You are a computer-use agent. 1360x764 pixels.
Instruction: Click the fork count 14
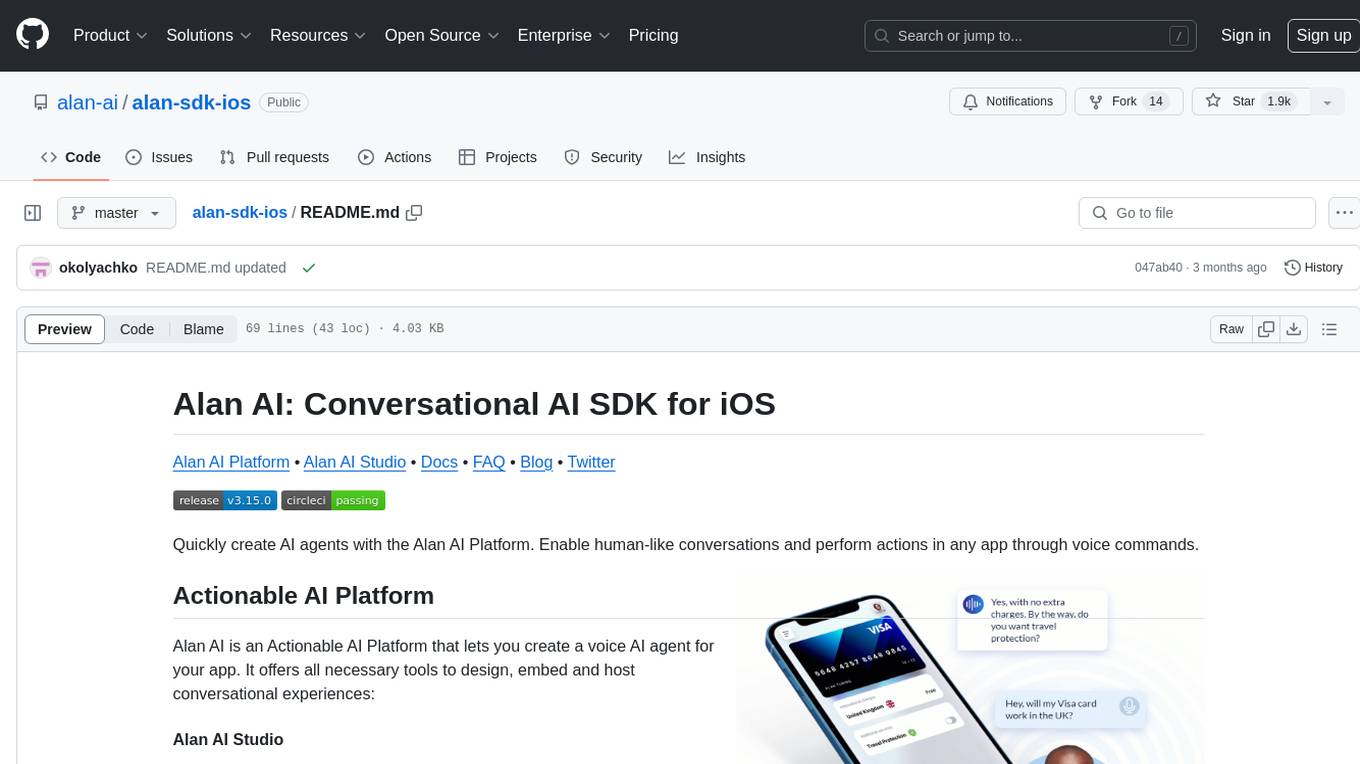click(x=1156, y=102)
